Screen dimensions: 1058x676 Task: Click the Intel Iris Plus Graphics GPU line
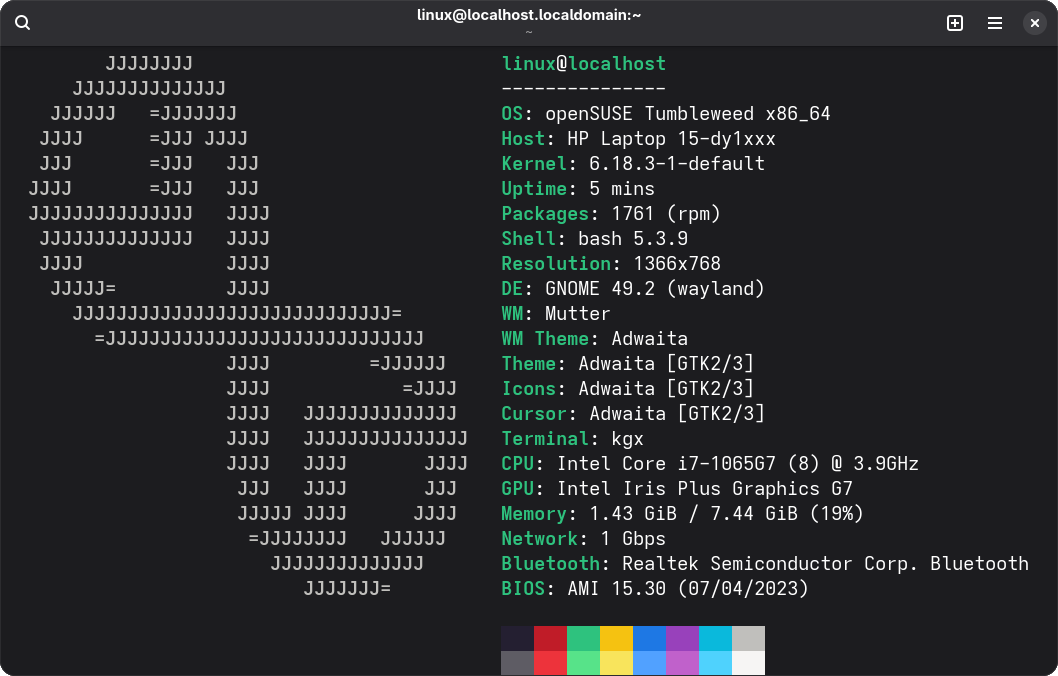click(x=676, y=489)
